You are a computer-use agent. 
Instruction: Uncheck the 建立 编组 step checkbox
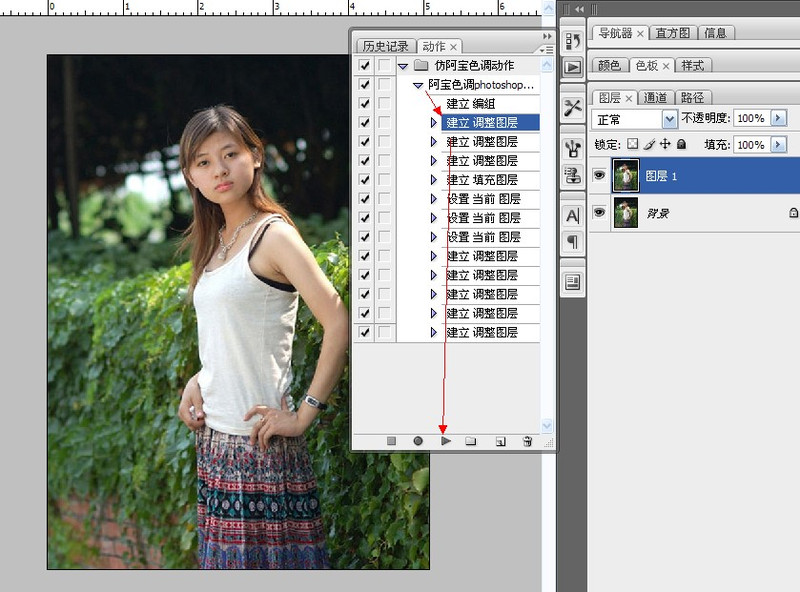[364, 103]
